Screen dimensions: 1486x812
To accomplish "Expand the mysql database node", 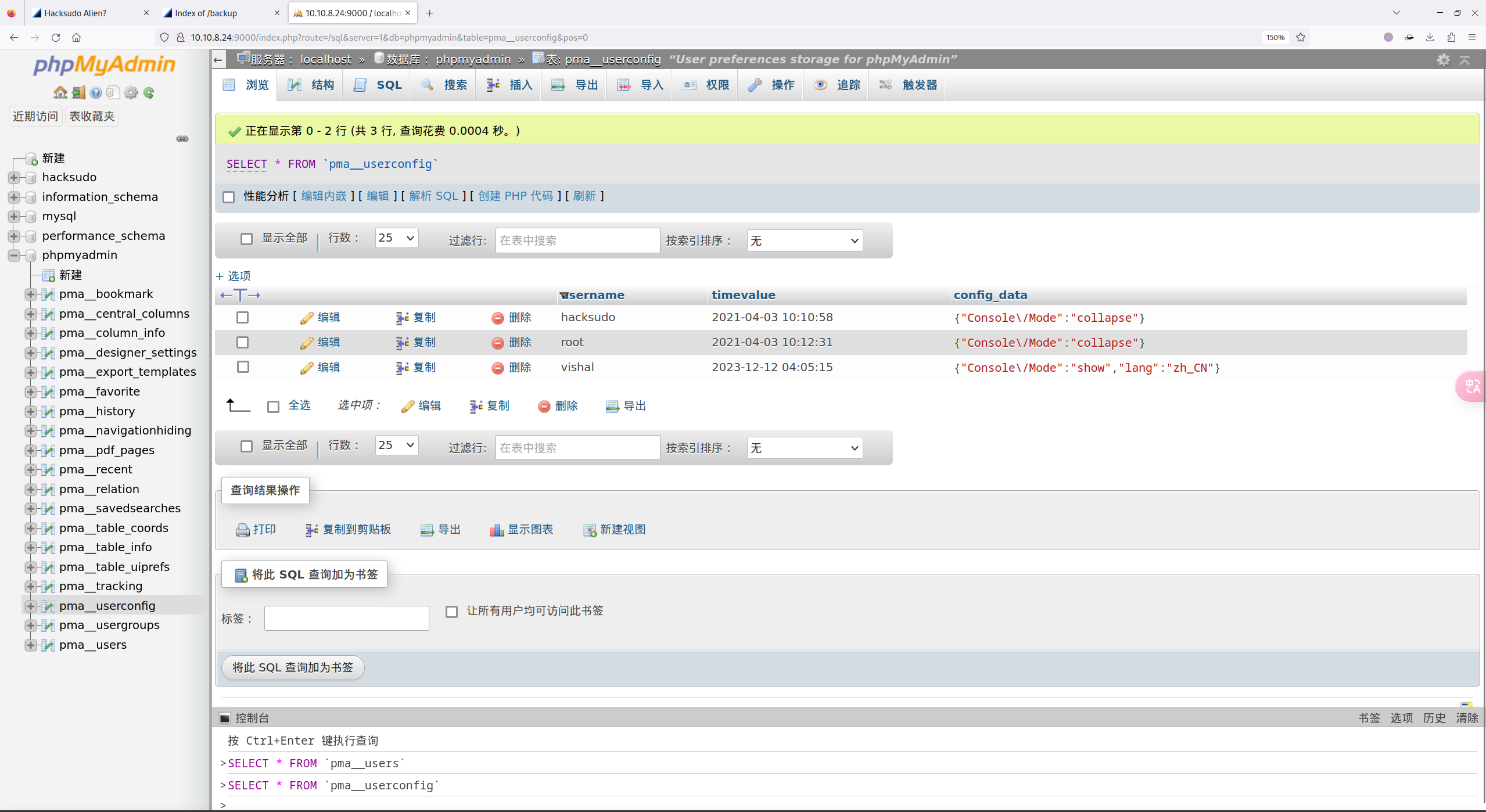I will [x=14, y=216].
